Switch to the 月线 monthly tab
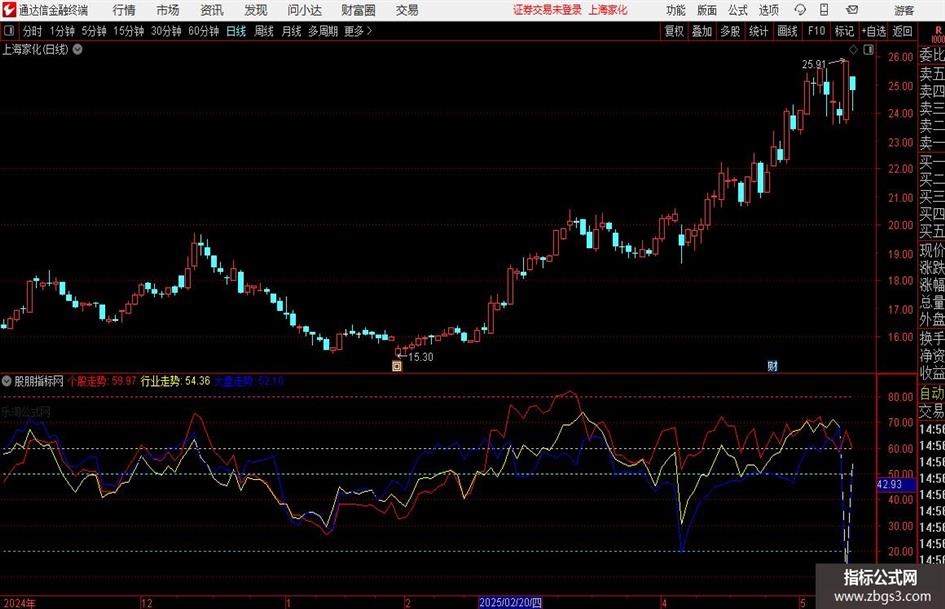Viewport: 945px width, 609px height. coord(291,31)
